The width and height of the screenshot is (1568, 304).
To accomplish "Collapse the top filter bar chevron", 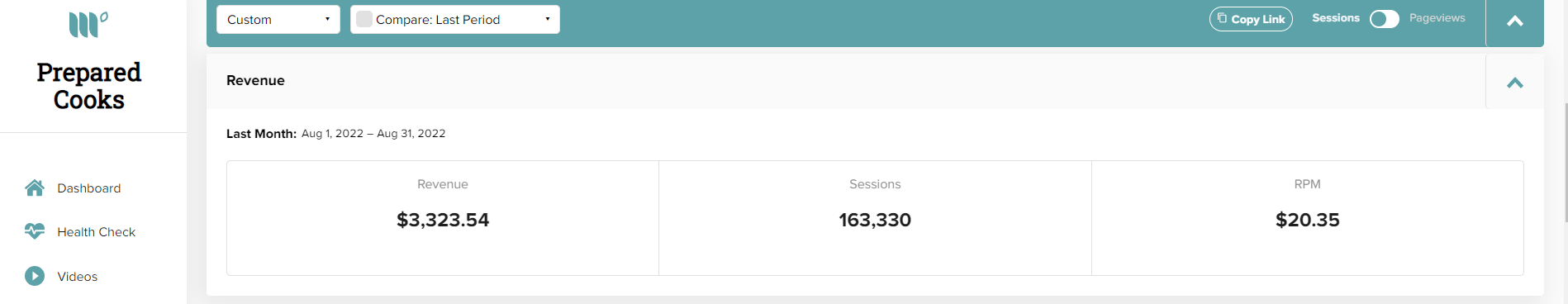I will pyautogui.click(x=1515, y=21).
